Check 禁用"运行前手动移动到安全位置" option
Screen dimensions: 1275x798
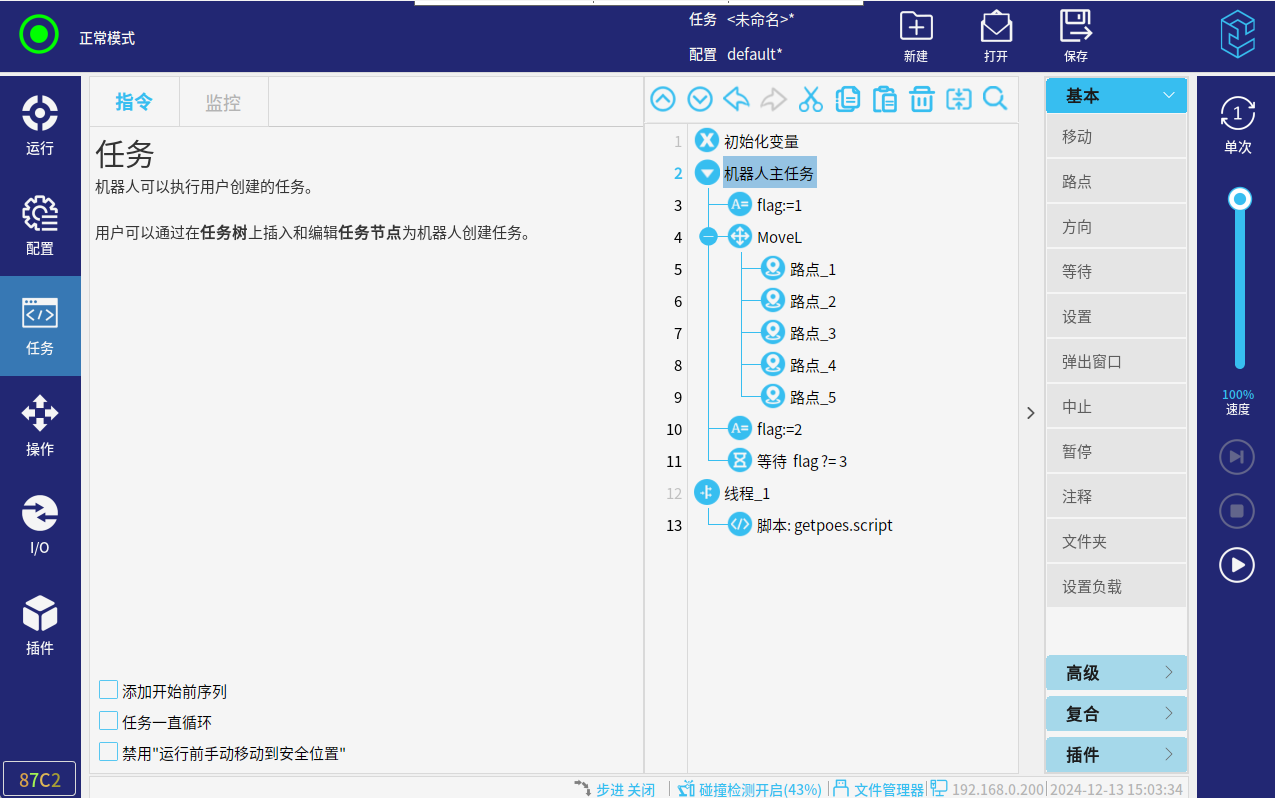point(109,752)
